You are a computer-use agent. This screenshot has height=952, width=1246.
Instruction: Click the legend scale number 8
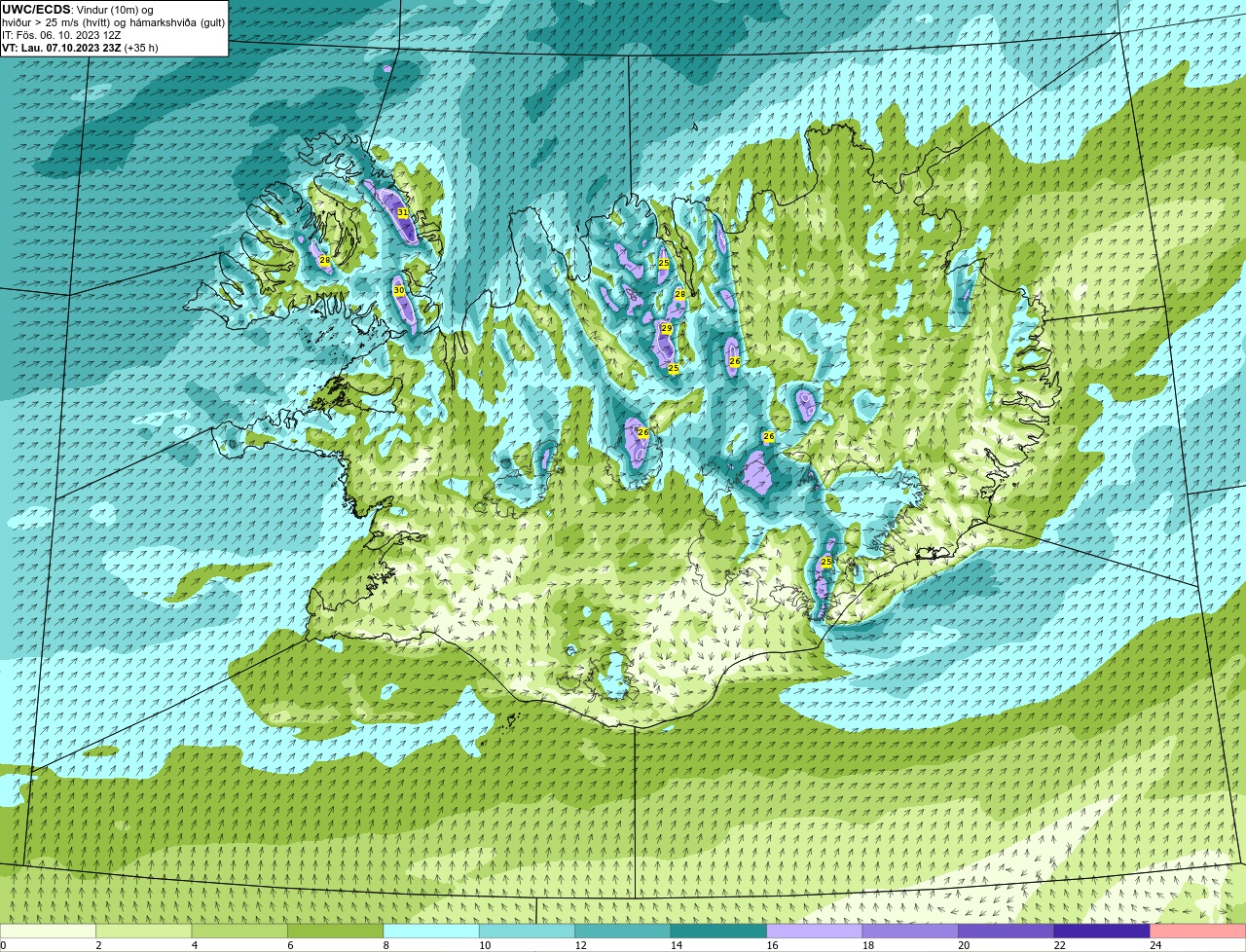pyautogui.click(x=386, y=945)
